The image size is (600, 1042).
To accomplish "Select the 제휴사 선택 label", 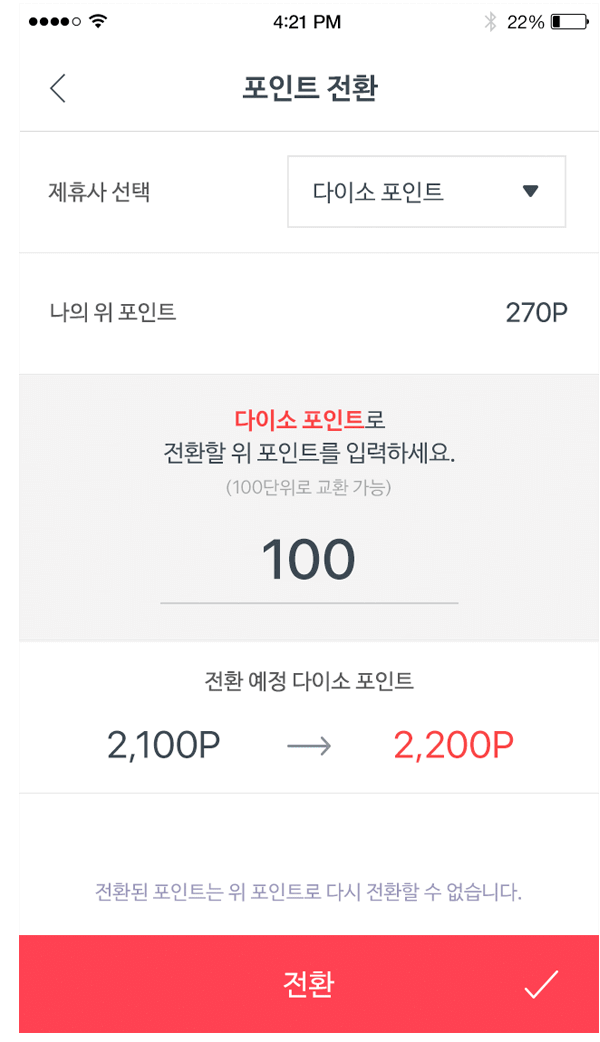I will pos(99,192).
